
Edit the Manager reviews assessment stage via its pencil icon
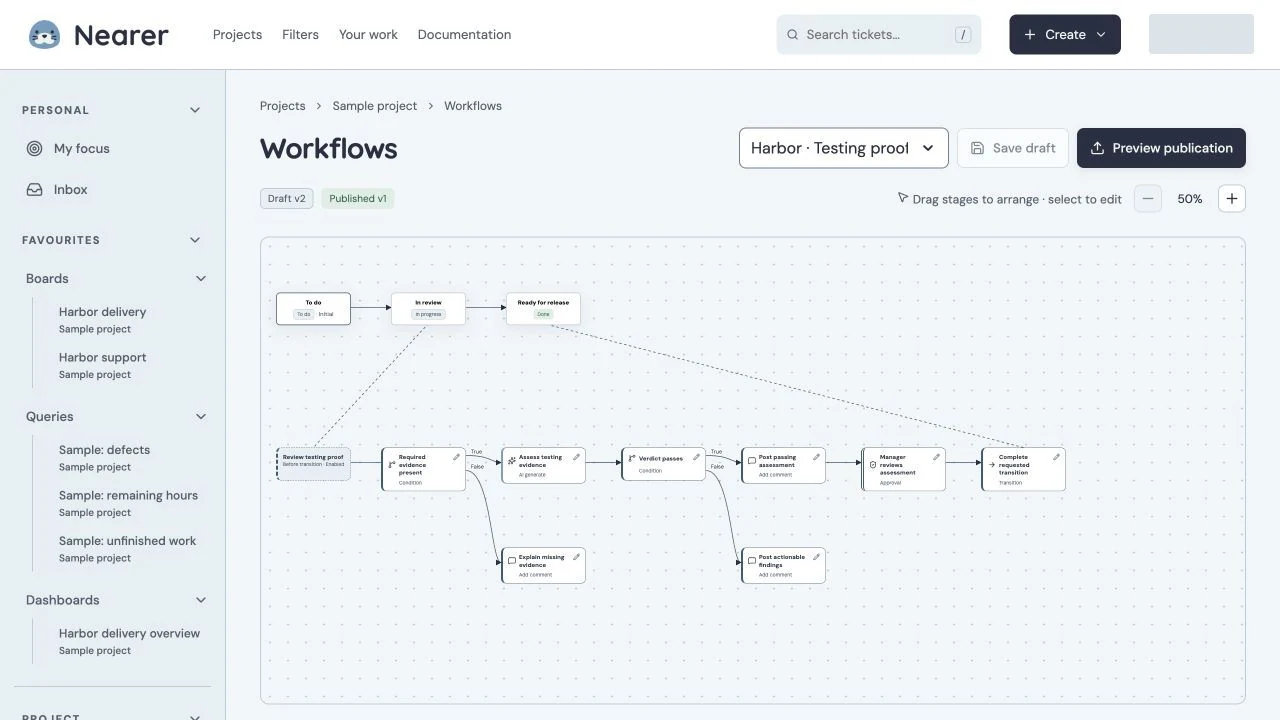936,457
